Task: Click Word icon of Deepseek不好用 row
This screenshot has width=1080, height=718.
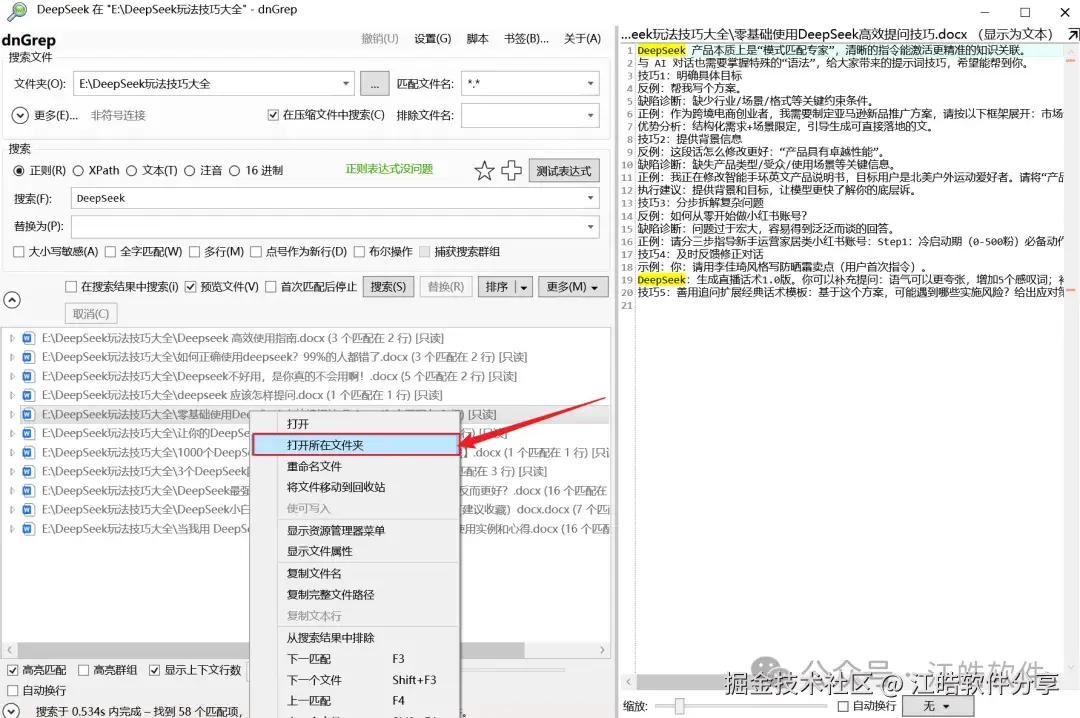Action: coord(28,376)
